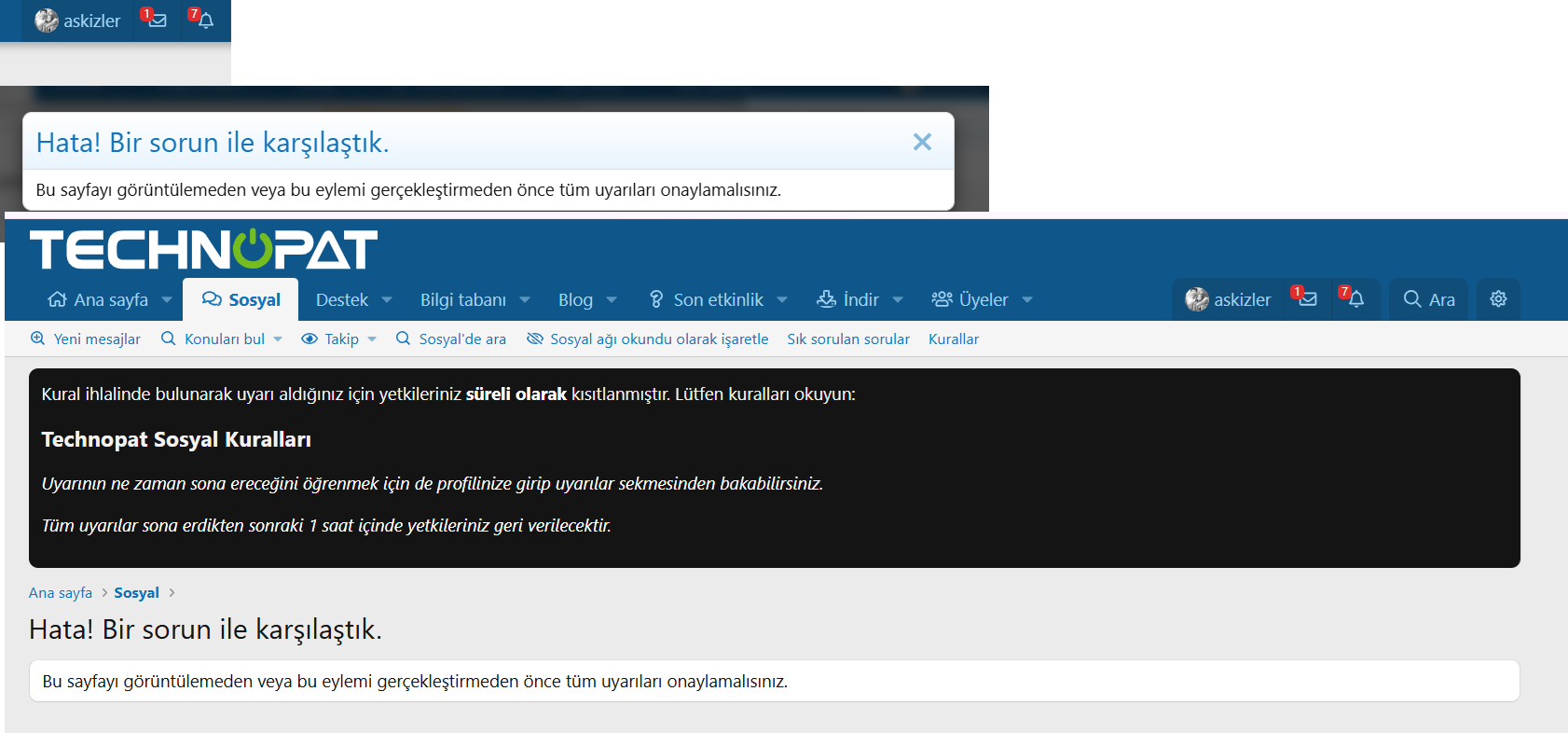Click the page heading 'Hata! Bir sorun ile karşılaştık.'
The image size is (1568, 733).
tap(205, 629)
